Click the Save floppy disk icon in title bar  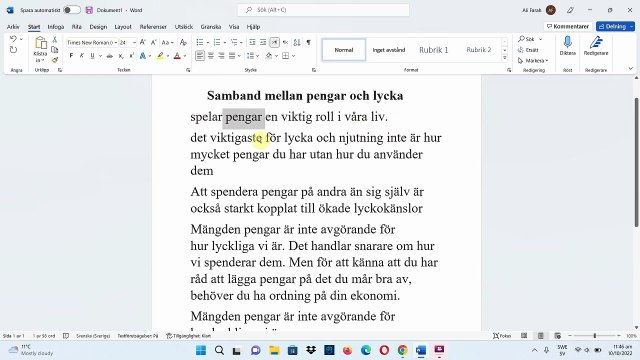89,10
